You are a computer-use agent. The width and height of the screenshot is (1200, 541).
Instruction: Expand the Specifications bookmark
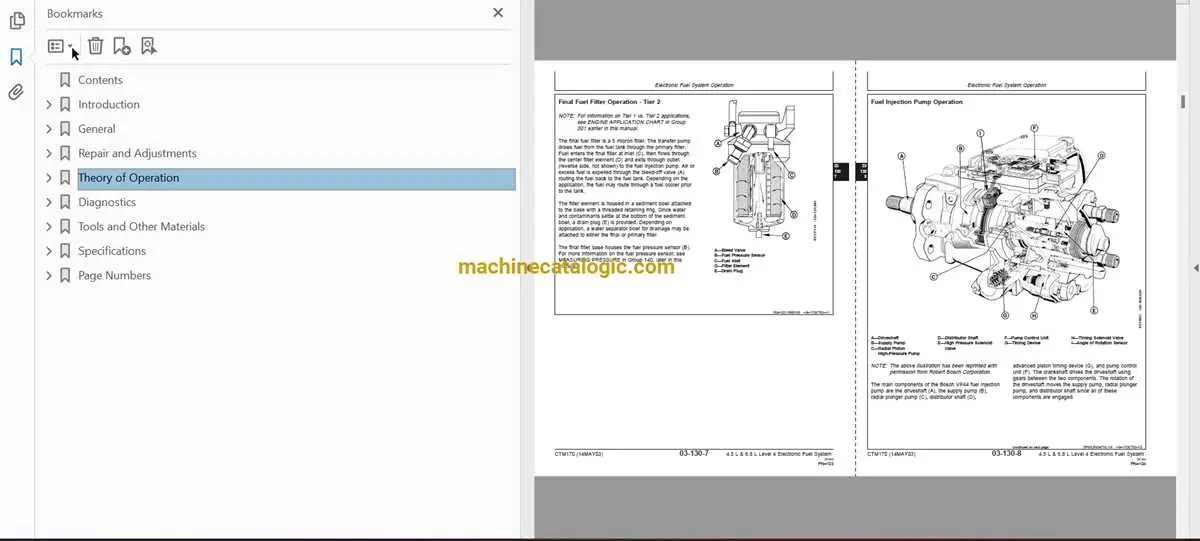(49, 251)
